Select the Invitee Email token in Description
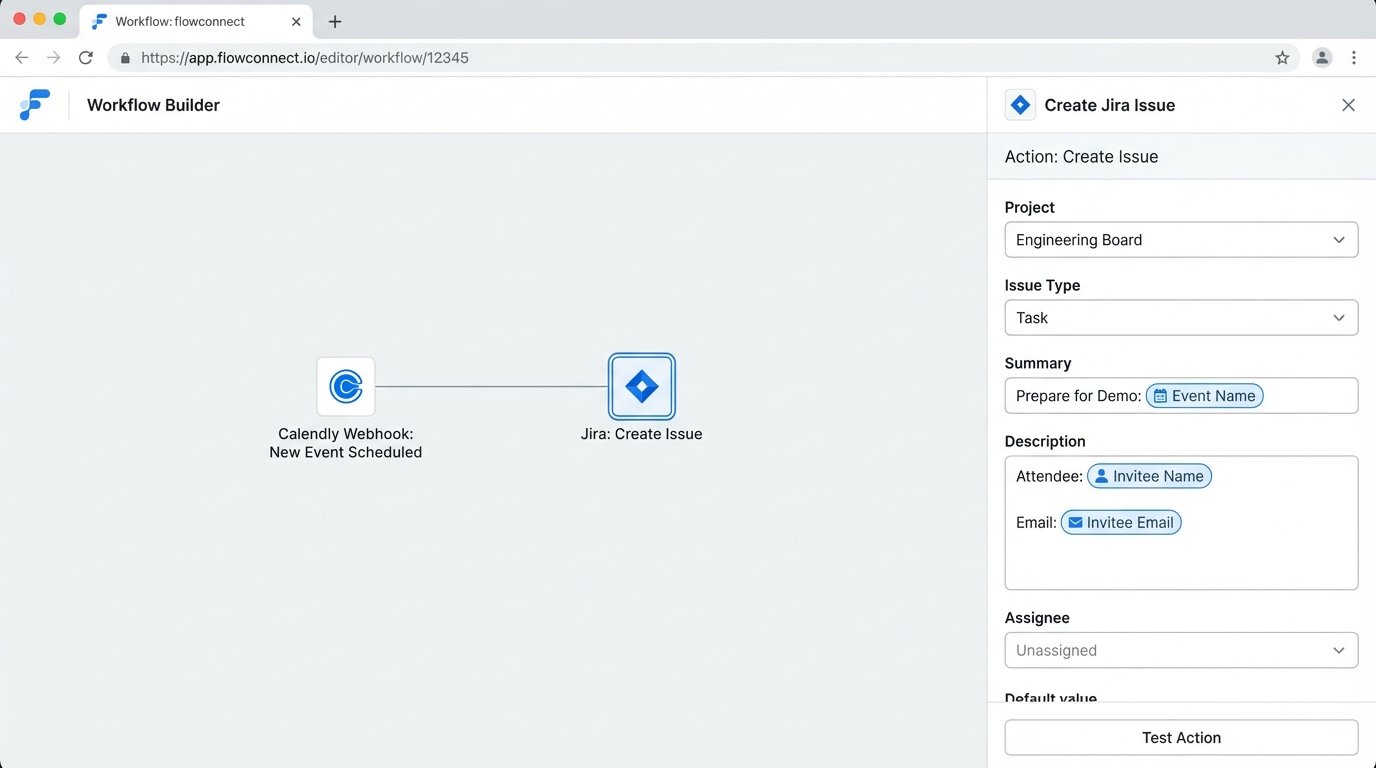1376x768 pixels. (x=1121, y=522)
